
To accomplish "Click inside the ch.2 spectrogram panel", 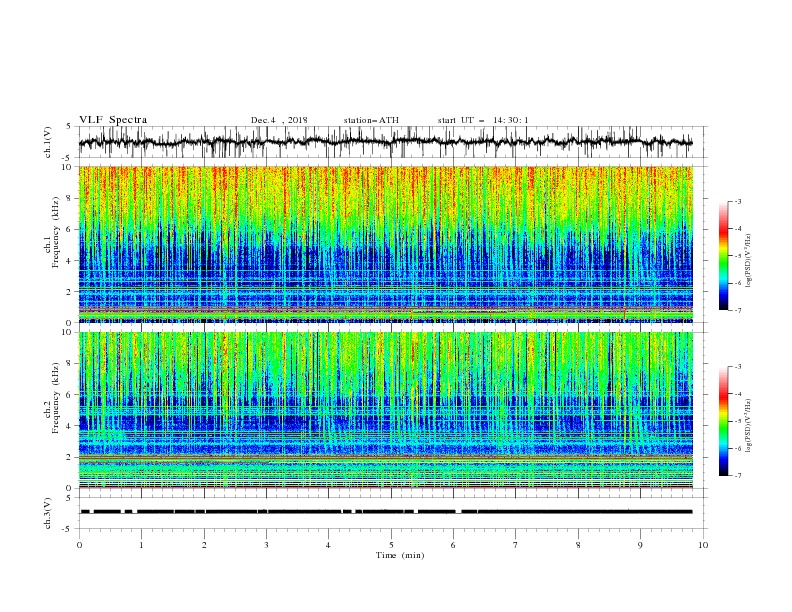I will coord(386,410).
